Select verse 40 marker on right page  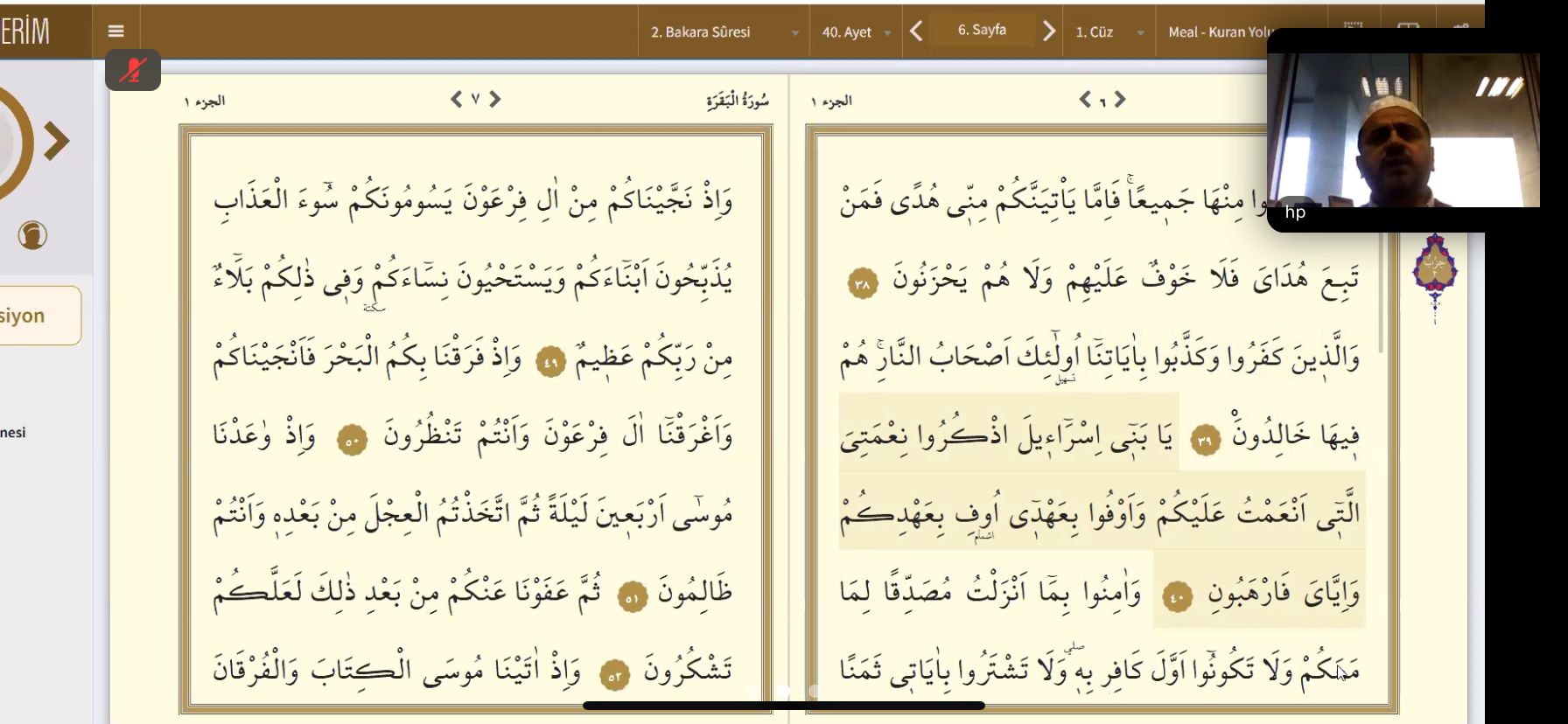point(1177,598)
